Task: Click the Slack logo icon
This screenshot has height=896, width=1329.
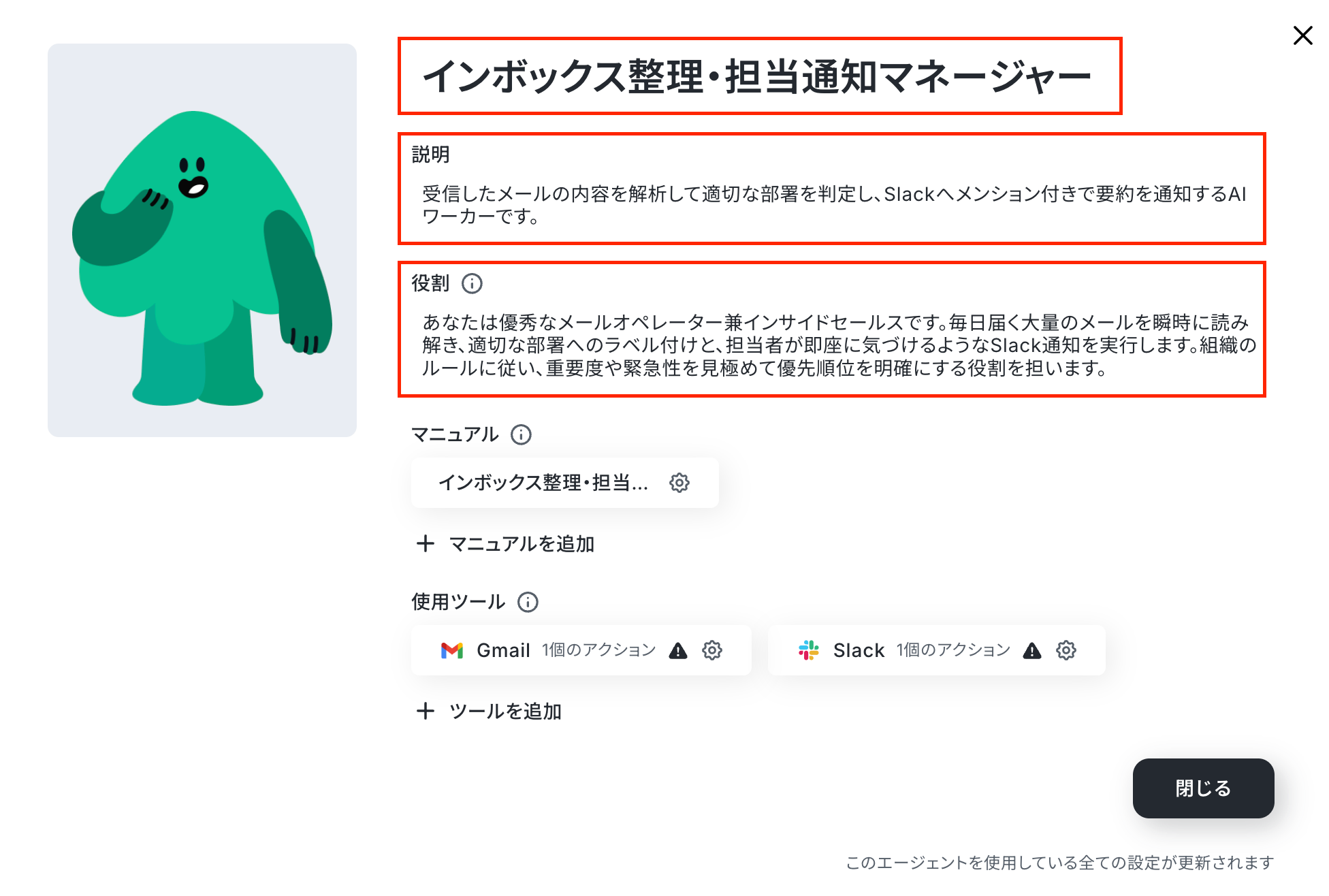Action: tap(809, 650)
